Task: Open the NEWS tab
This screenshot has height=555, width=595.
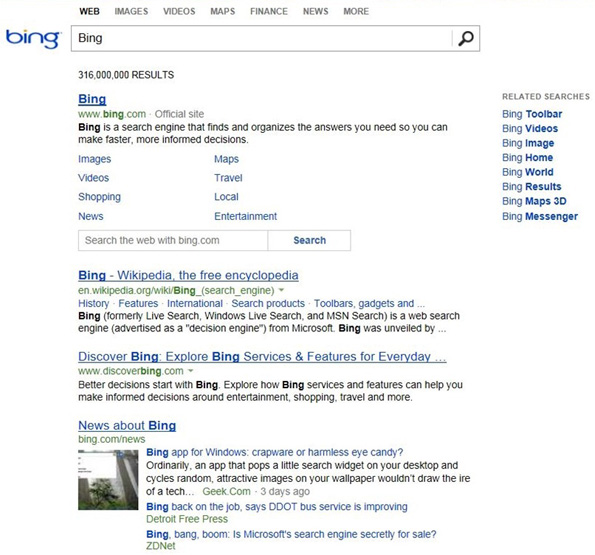Action: pos(315,11)
